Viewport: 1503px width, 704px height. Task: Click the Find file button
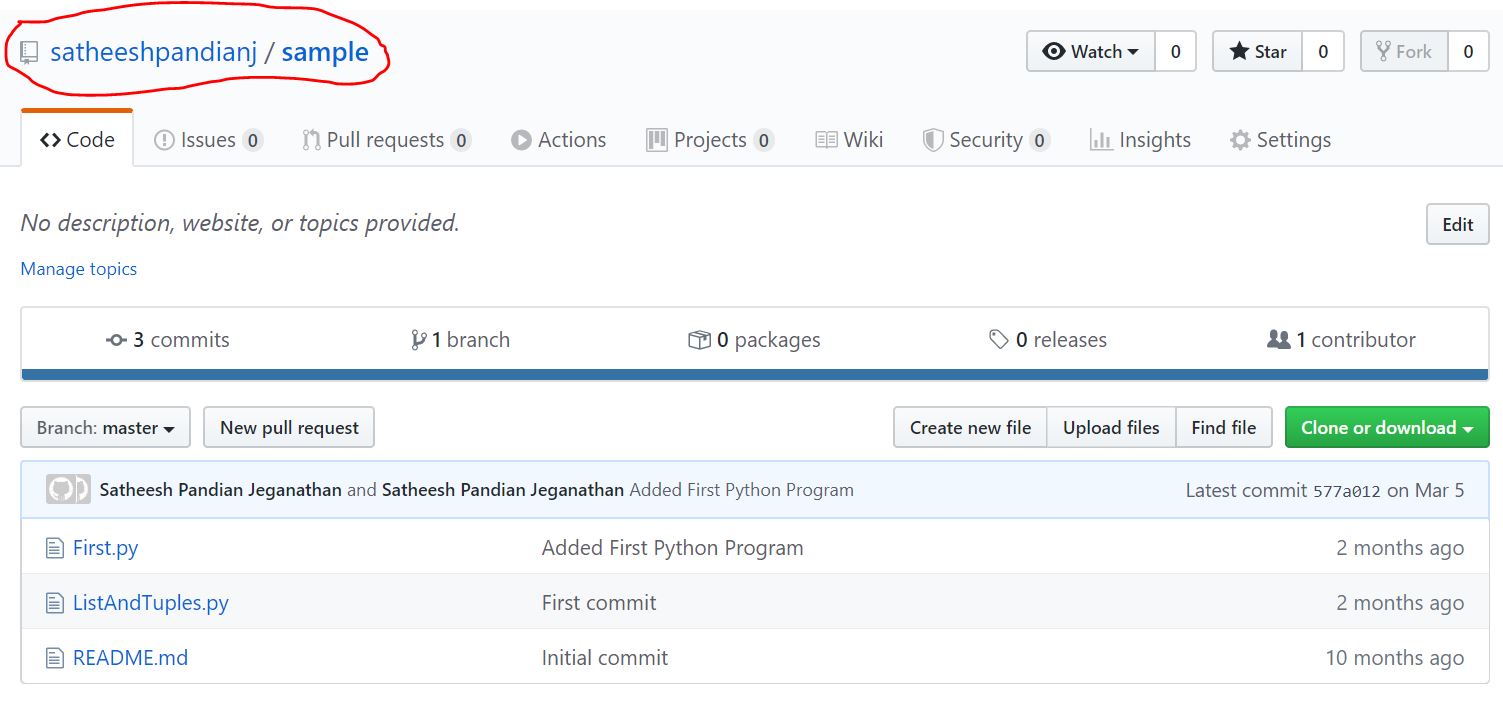pos(1224,428)
